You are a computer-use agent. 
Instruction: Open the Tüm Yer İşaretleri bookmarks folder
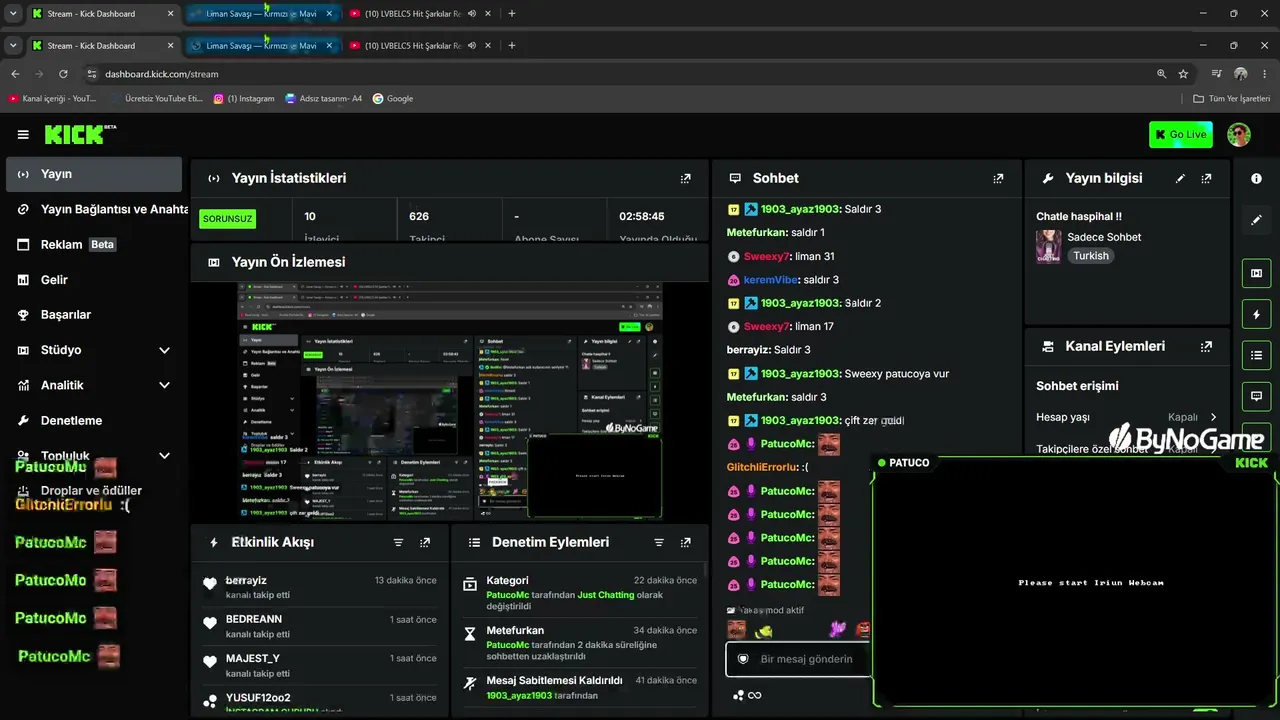click(1232, 99)
